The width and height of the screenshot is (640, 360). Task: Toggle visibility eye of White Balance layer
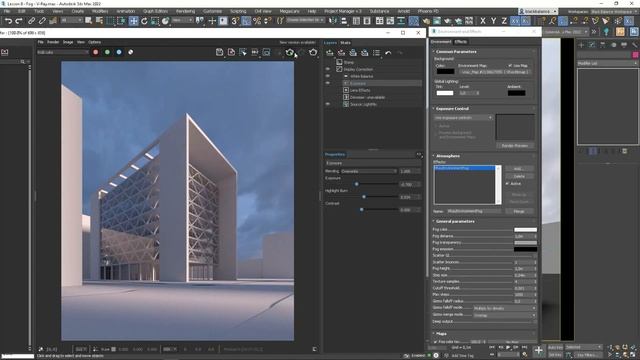tap(328, 76)
